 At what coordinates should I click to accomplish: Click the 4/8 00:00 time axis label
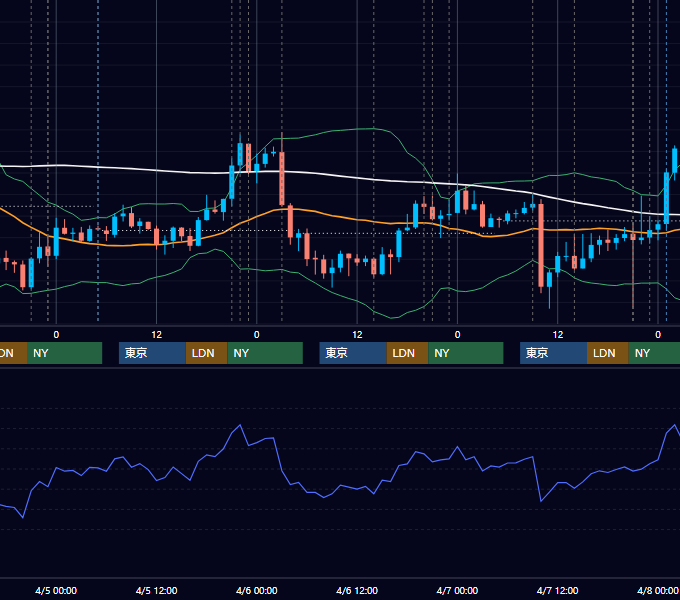click(x=658, y=590)
